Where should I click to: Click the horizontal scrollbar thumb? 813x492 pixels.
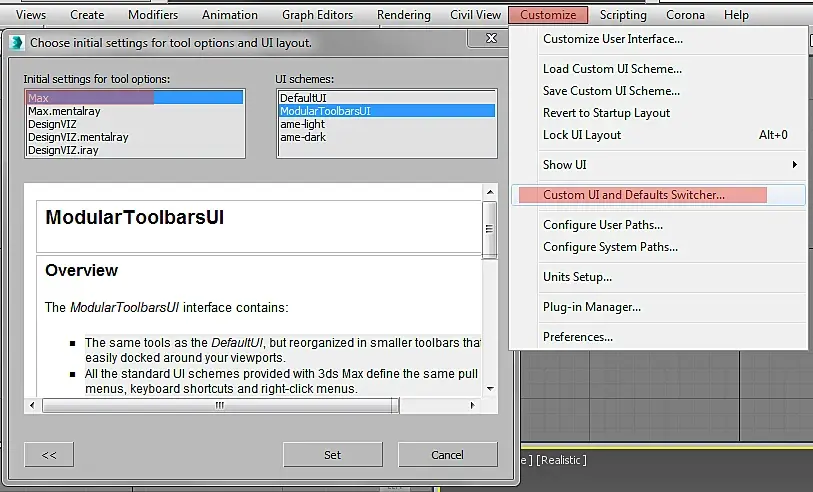pos(220,405)
